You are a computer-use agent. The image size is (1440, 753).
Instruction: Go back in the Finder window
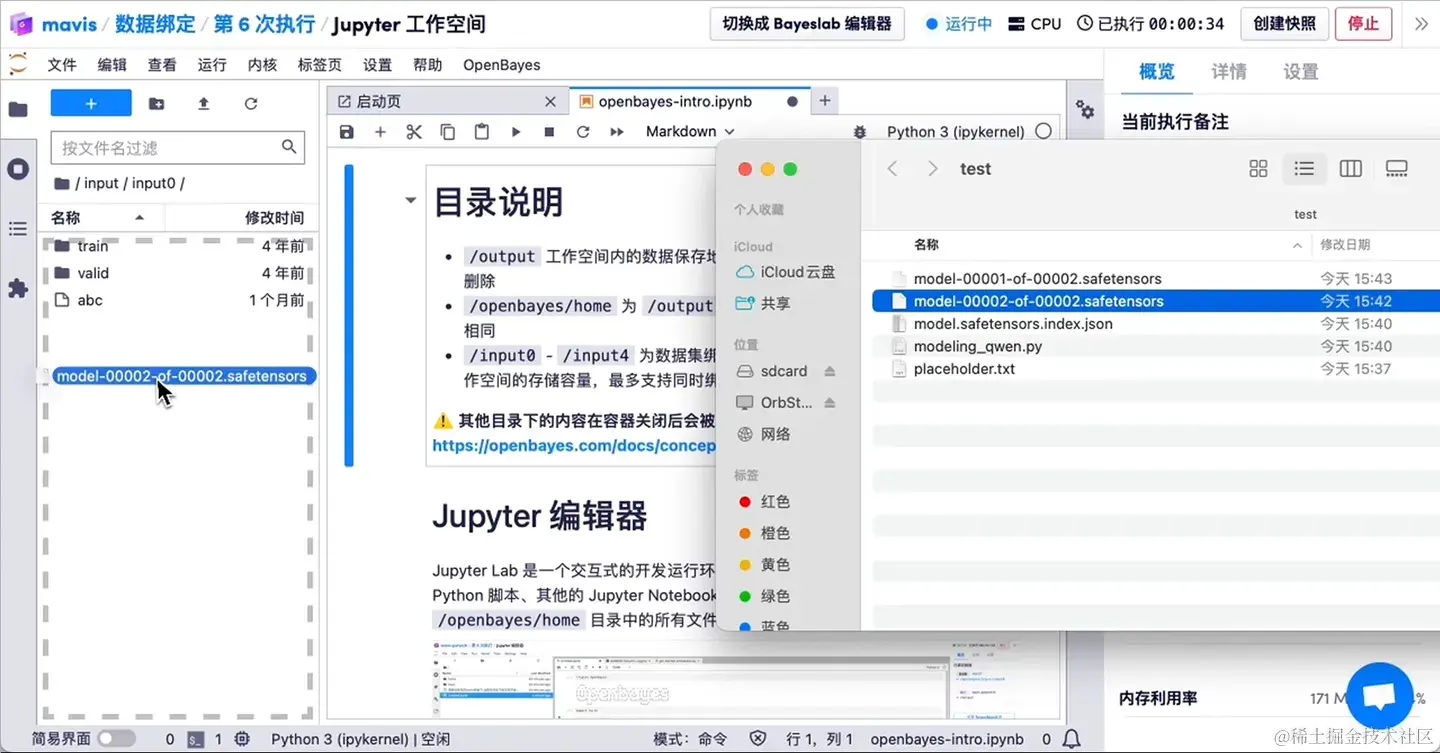[893, 169]
